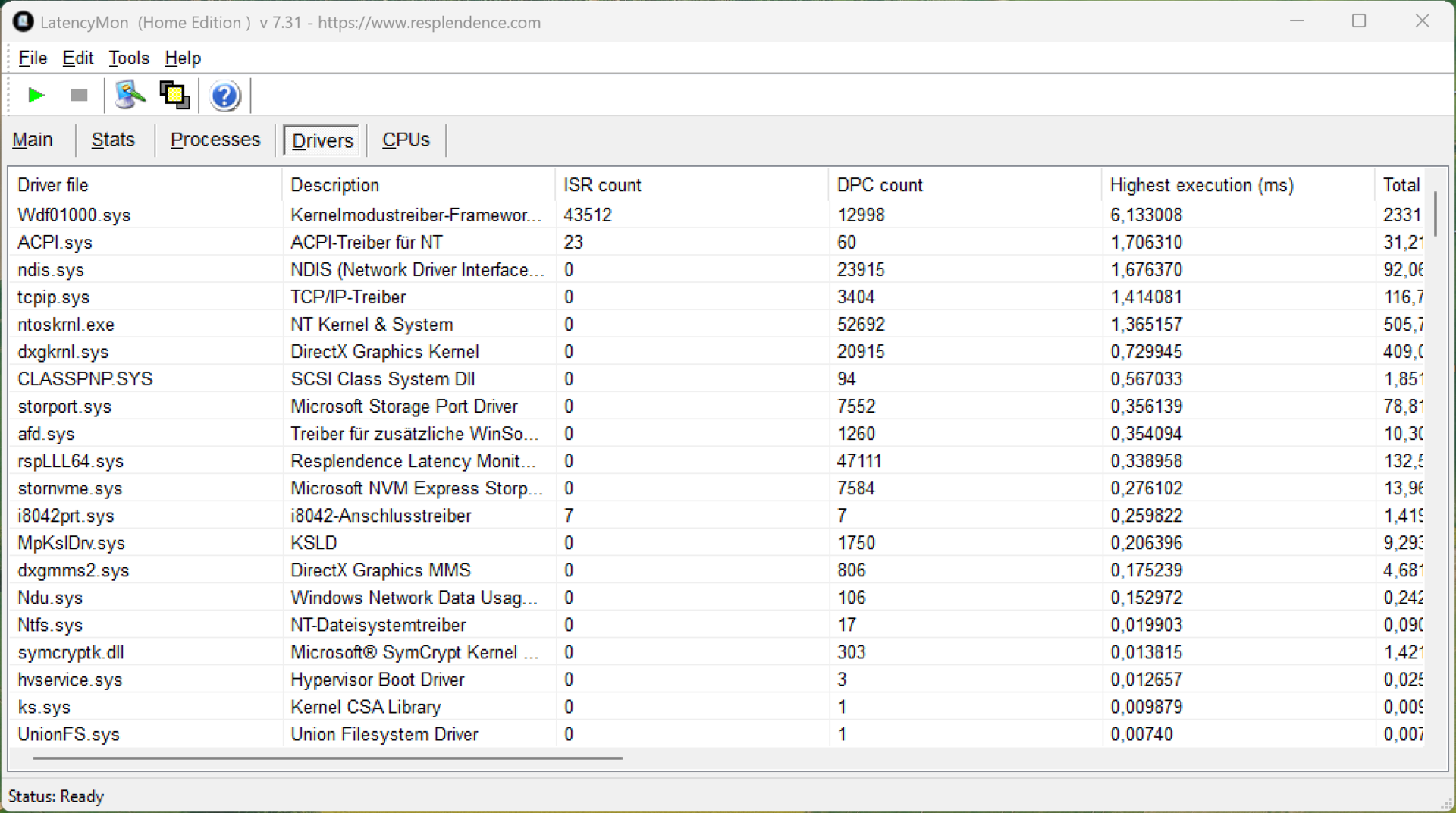1456x813 pixels.
Task: Click the vertical scrollbar thumb of driver list
Action: click(x=1436, y=214)
